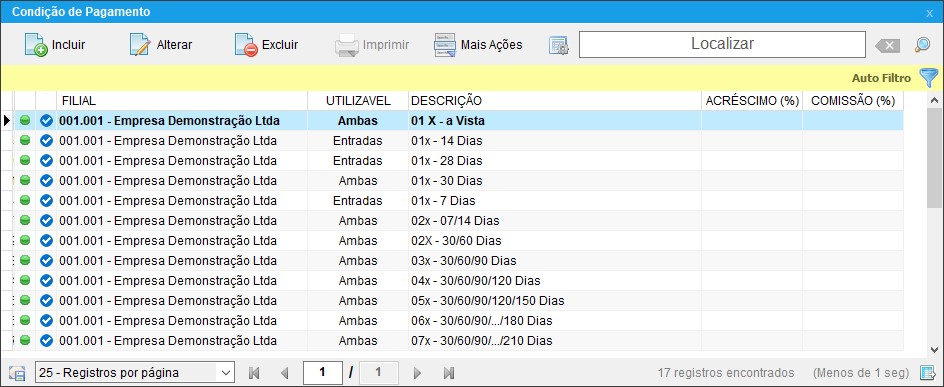Click check icon on 06x - 30/60/90/.../180 Dias row
Image resolution: width=944 pixels, height=387 pixels.
[x=46, y=320]
